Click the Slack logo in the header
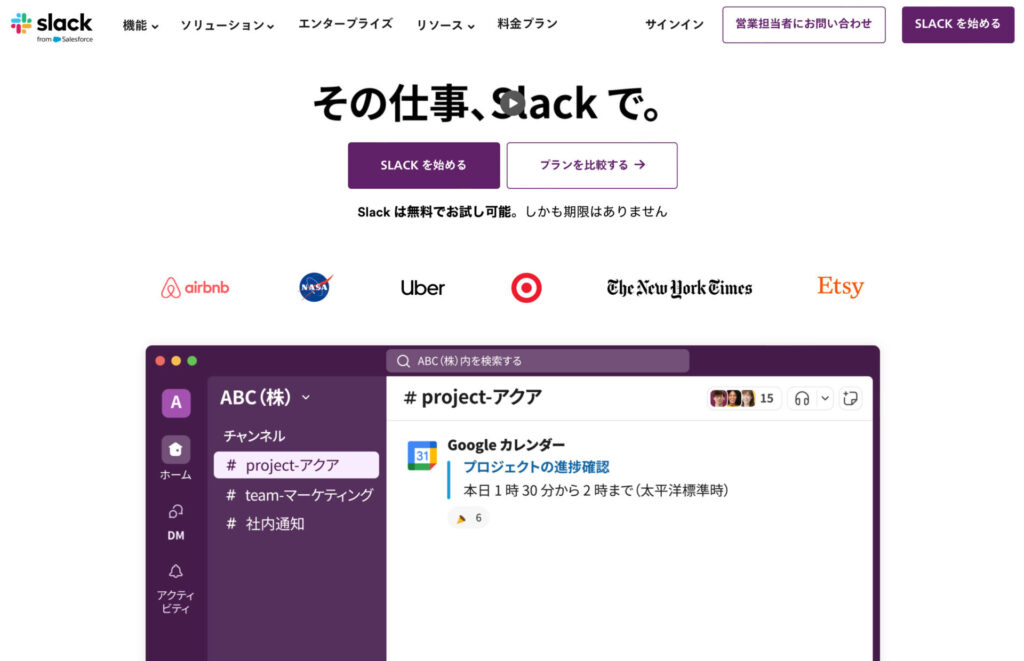The height and width of the screenshot is (661, 1024). (x=52, y=27)
